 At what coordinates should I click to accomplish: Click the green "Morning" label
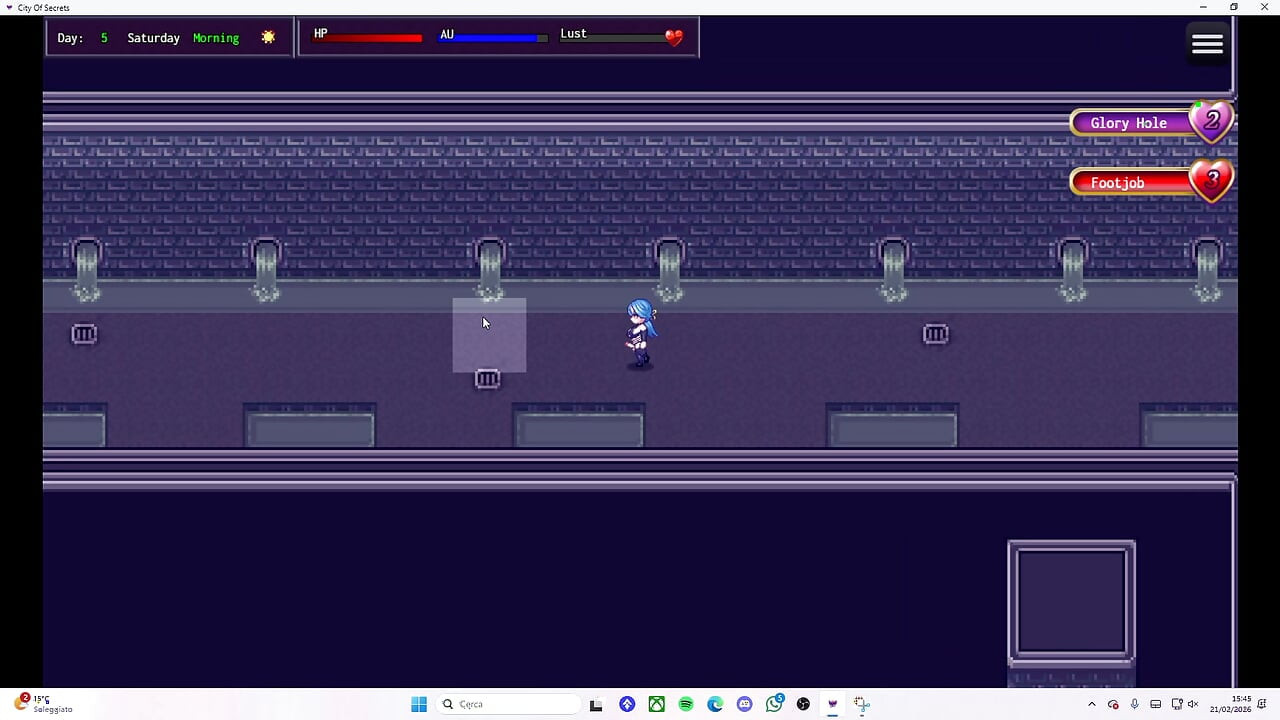(216, 38)
